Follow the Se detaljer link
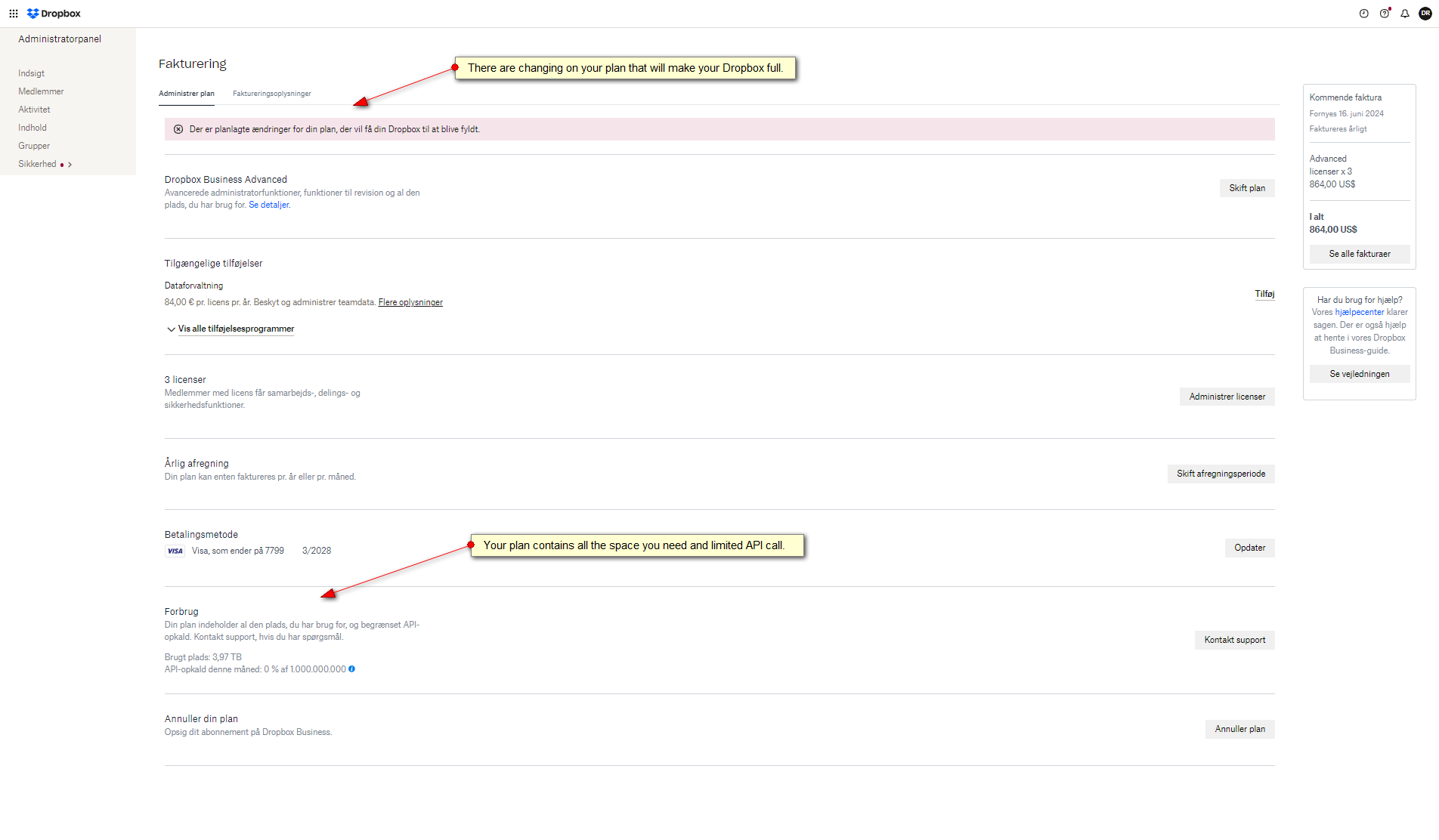Screen dimensions: 1439x840 (x=269, y=205)
